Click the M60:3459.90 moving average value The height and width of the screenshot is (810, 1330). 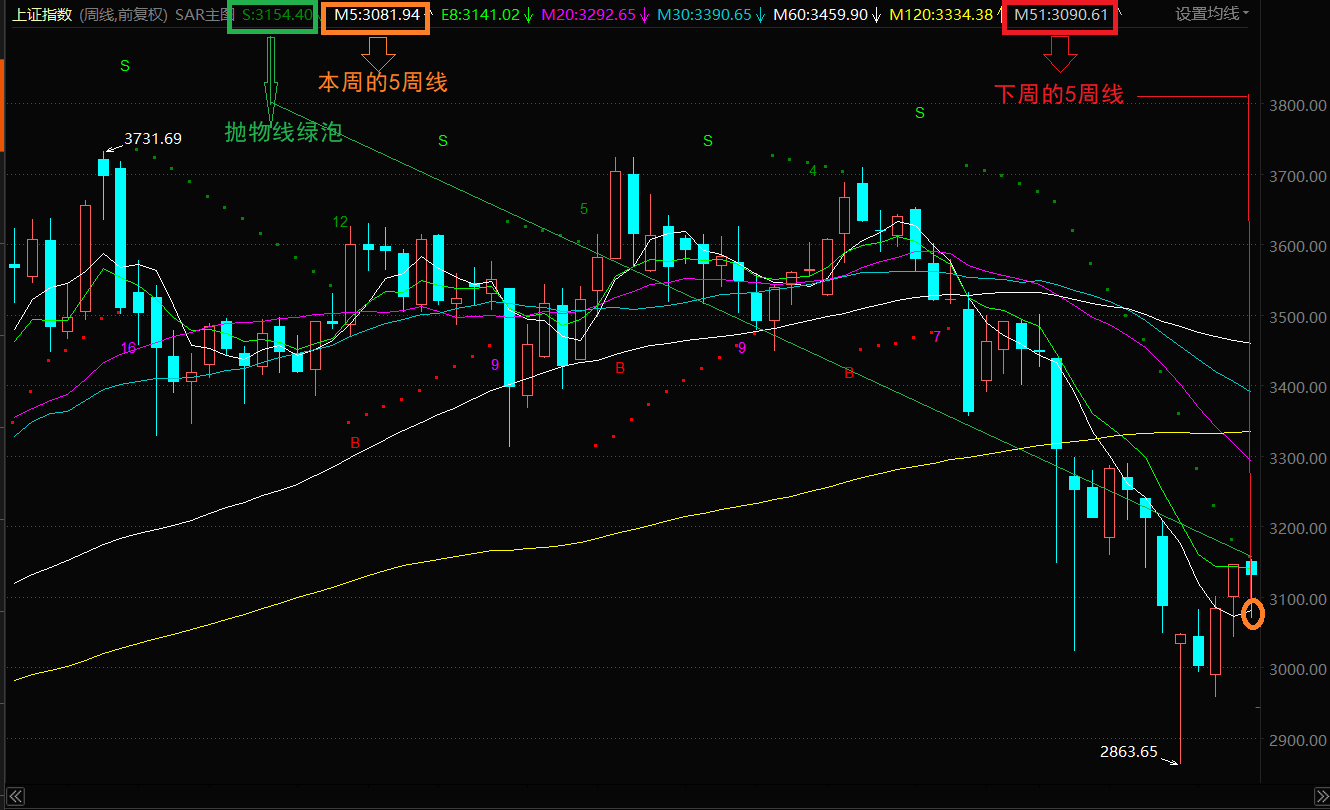[820, 15]
